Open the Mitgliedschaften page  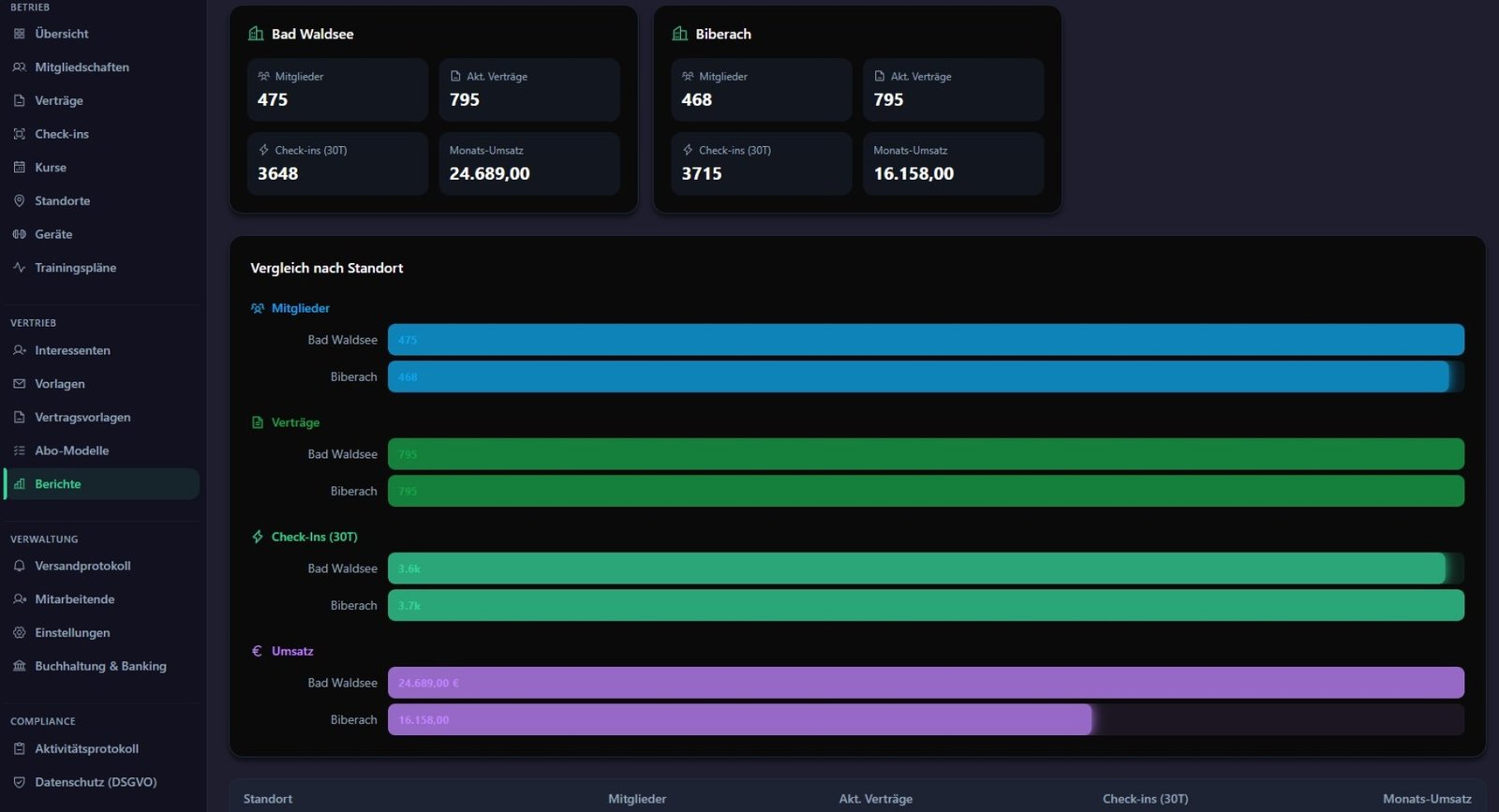[101, 67]
